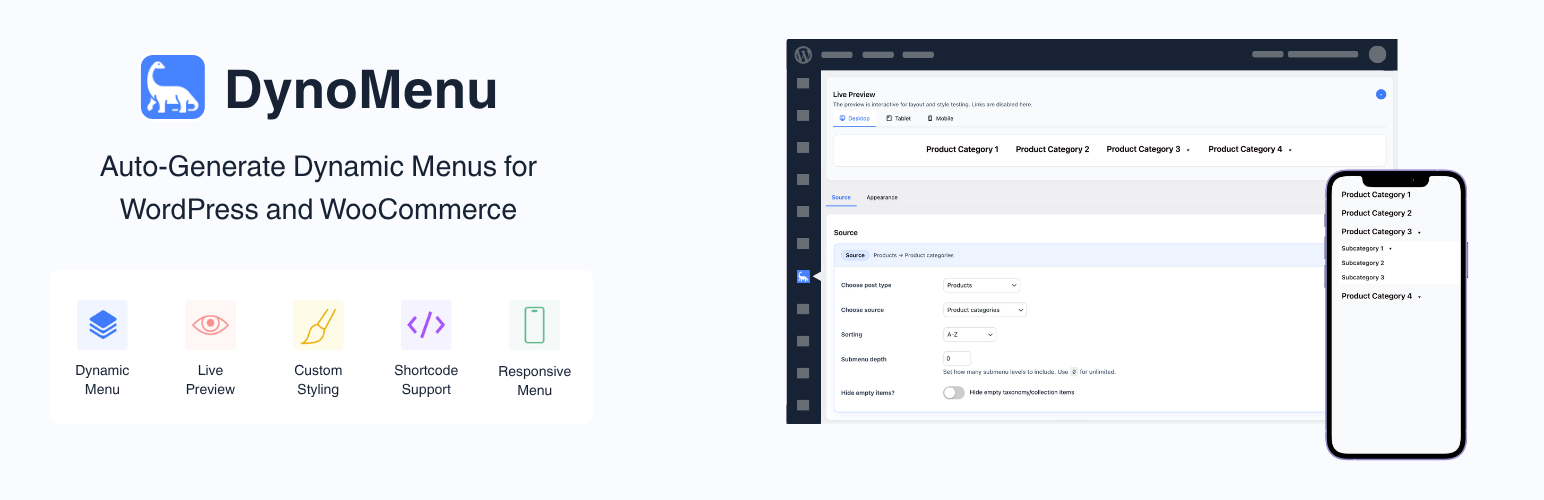Viewport: 1544px width, 500px height.
Task: Click the 'Choose source' label
Action: pos(862,310)
